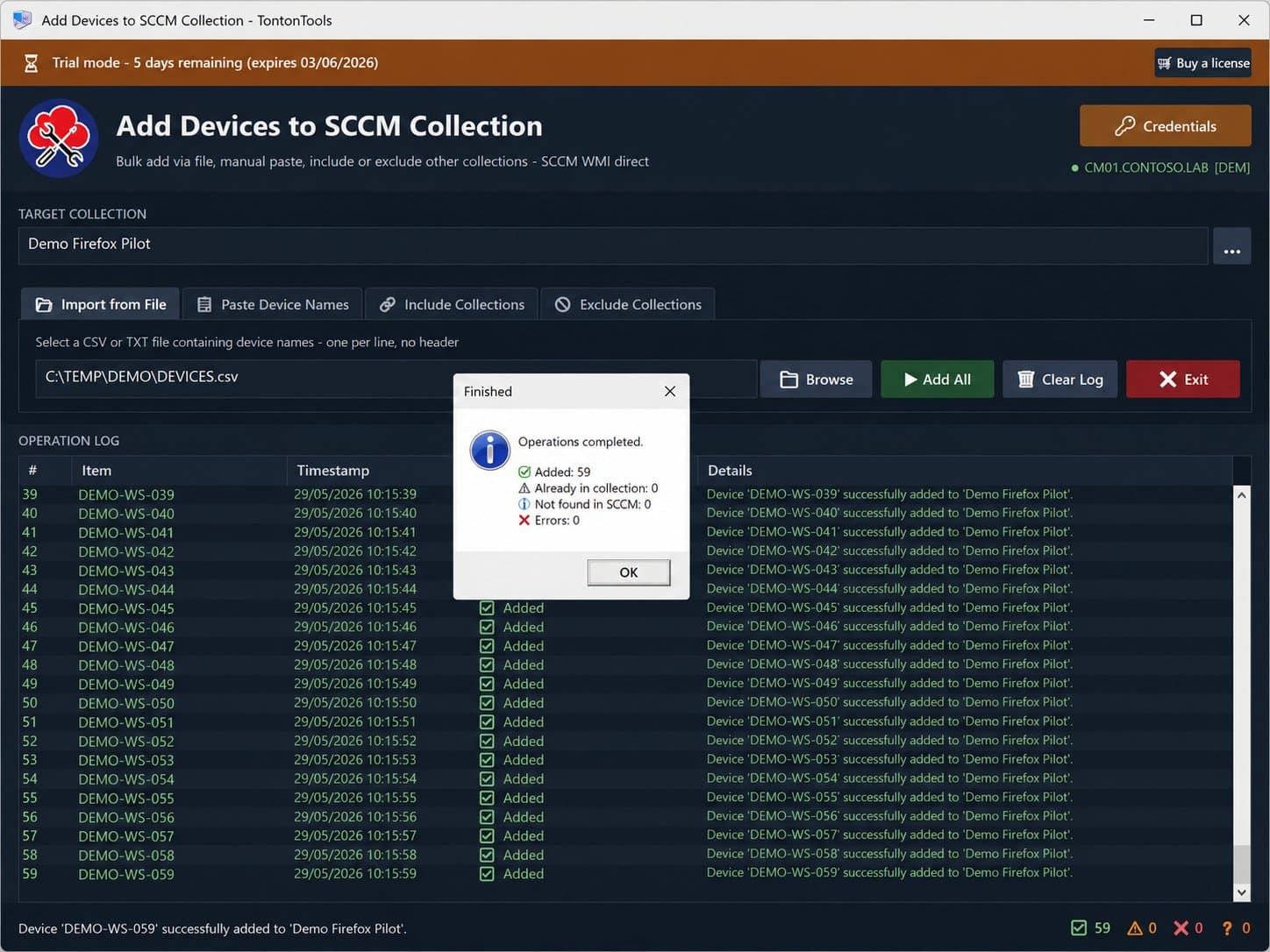The width and height of the screenshot is (1270, 952).
Task: Sort by the Details column header
Action: tap(965, 471)
